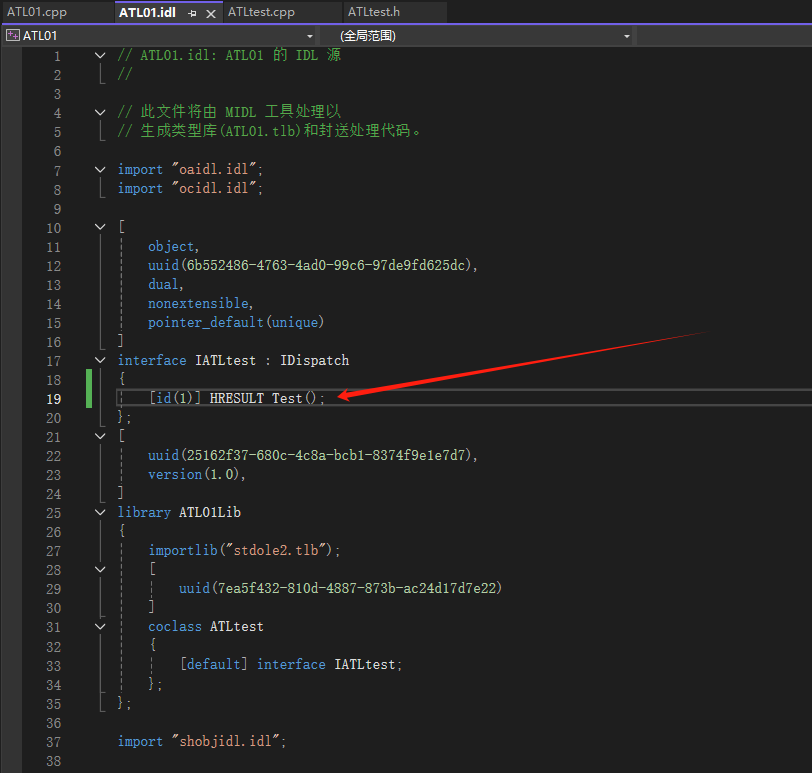Viewport: 812px width, 773px height.
Task: Click the uuid 6b552486 value on line 12
Action: 326,265
